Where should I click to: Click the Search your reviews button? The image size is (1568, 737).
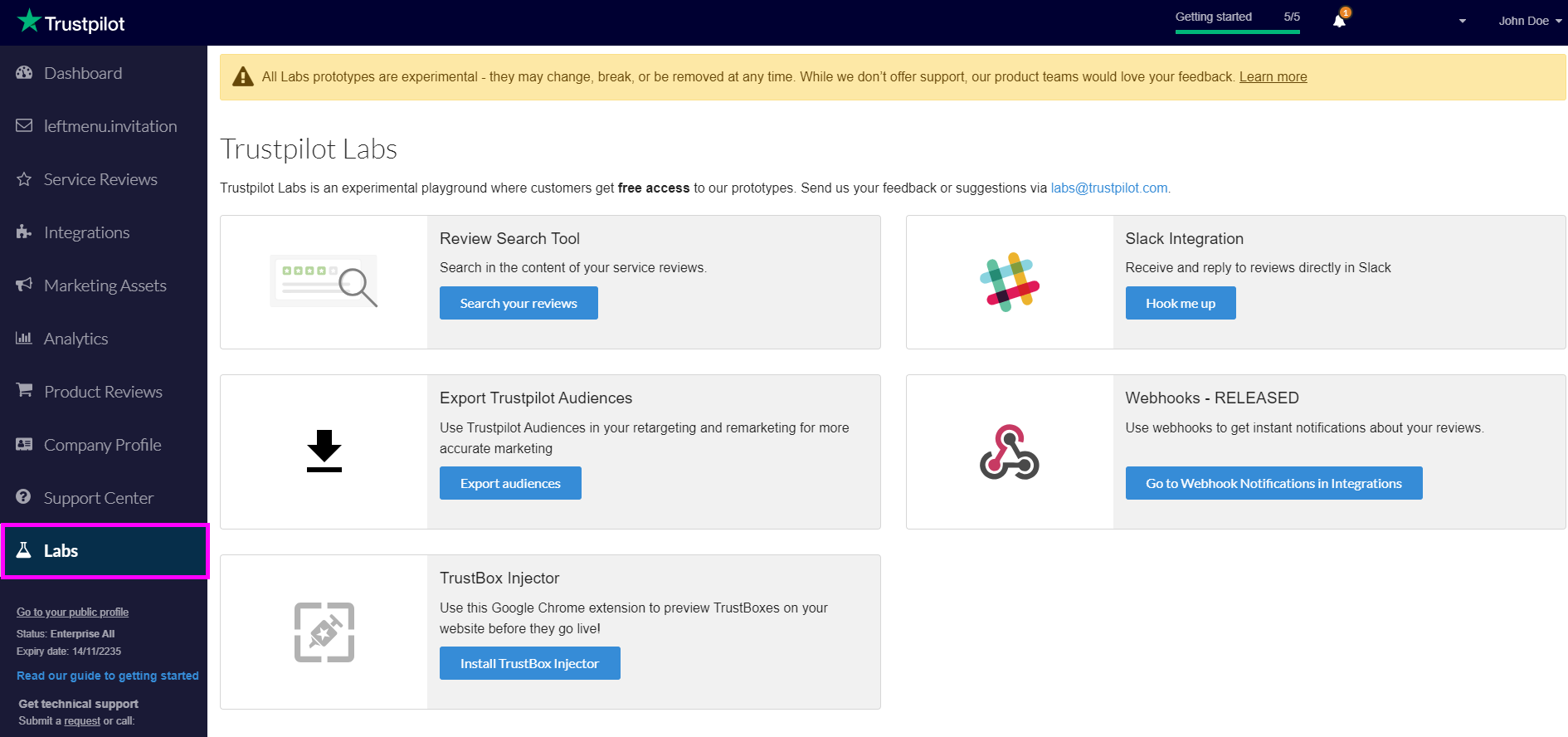point(519,303)
